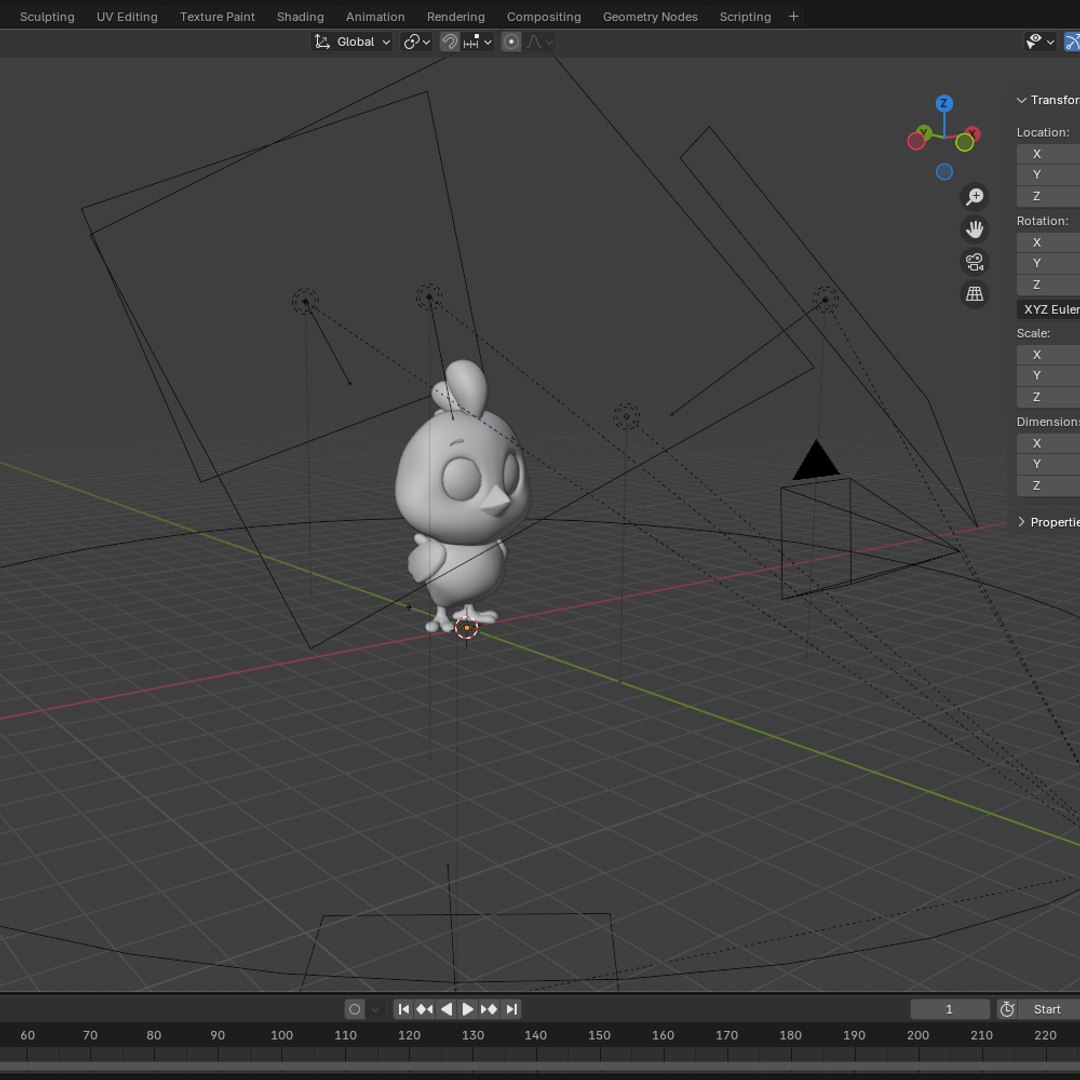
Task: Switch to the Shading workspace
Action: (300, 17)
